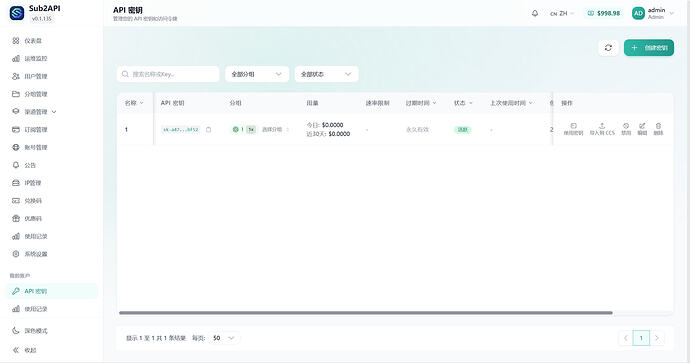Image resolution: width=690 pixels, height=363 pixels.
Task: Click the 永久有效 expiry cell
Action: (x=417, y=129)
